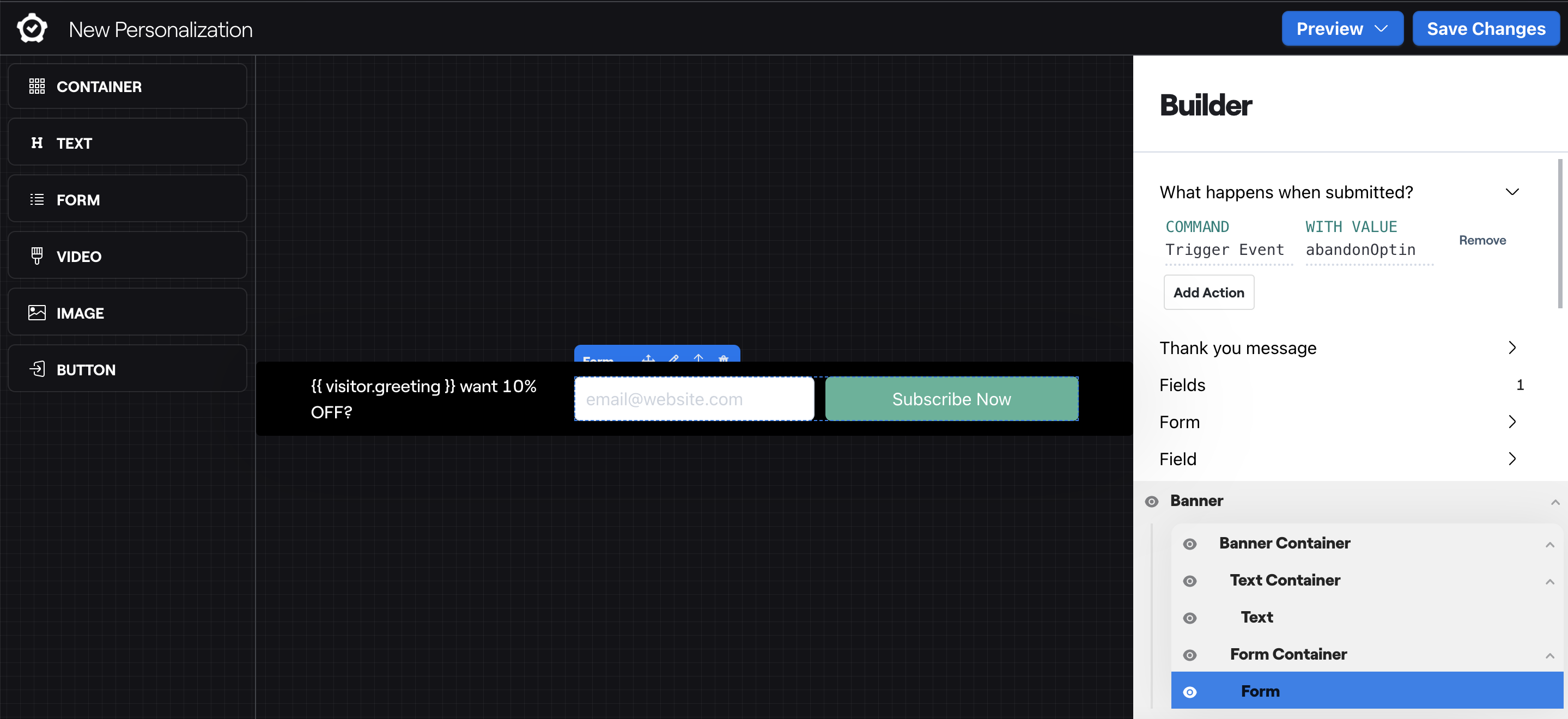Collapse the Banner Container tree node

tap(1549, 544)
